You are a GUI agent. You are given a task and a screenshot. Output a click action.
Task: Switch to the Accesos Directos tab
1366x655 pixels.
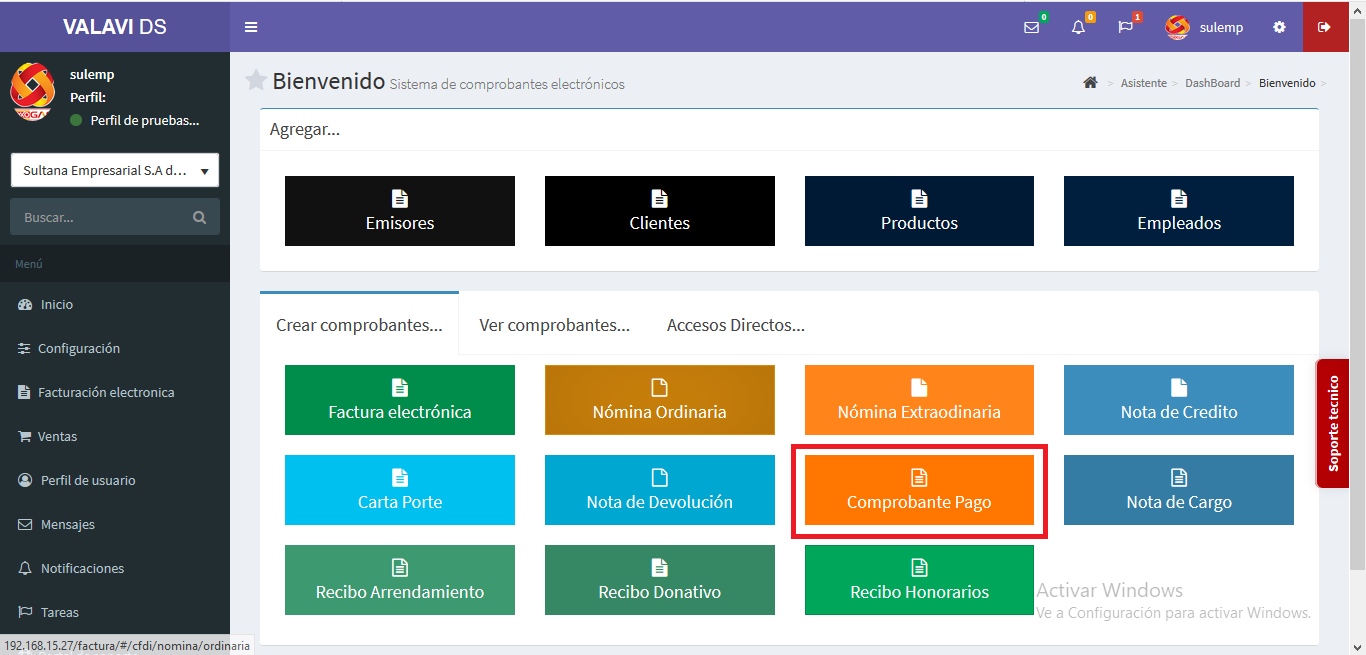(x=735, y=325)
